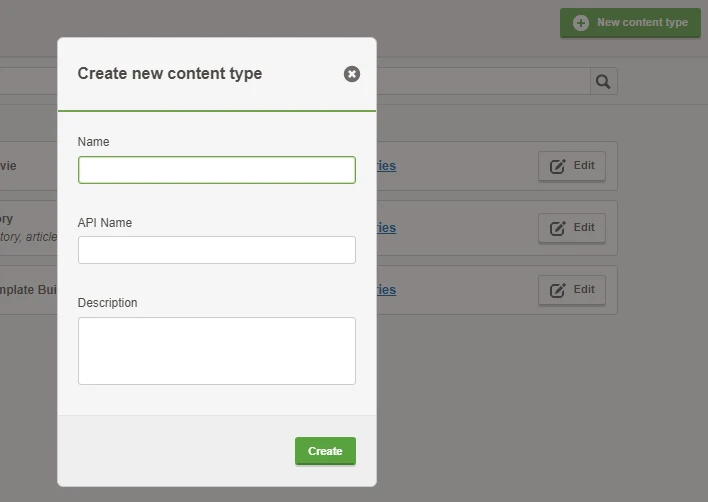708x502 pixels.
Task: Click the 'Name' label above the first field
Action: point(93,142)
